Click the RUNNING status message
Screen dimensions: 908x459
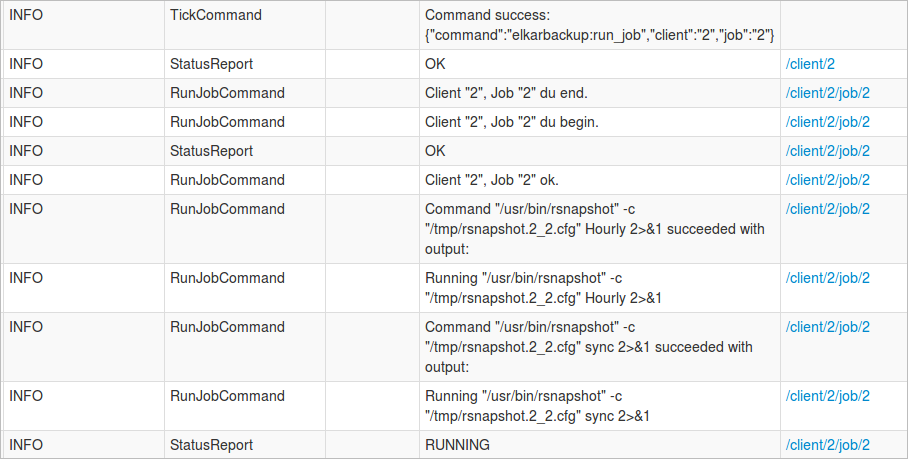coord(457,445)
